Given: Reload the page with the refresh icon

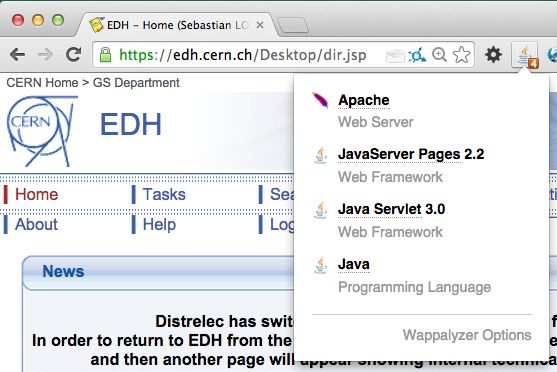Looking at the screenshot, I should 74,54.
